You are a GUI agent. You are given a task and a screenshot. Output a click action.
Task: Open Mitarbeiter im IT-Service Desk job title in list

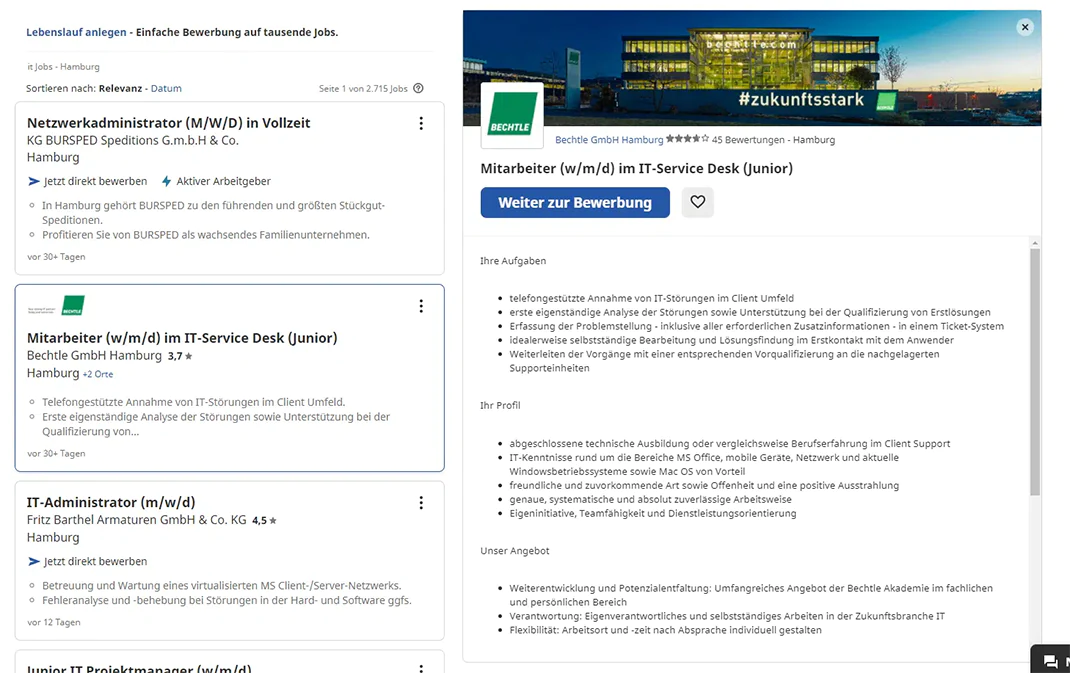[x=182, y=338]
